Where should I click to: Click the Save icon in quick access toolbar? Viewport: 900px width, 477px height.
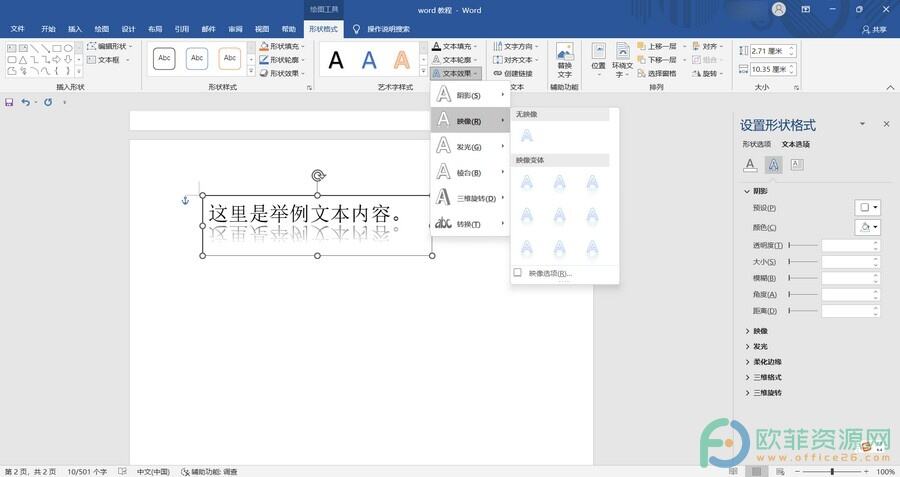(9, 102)
